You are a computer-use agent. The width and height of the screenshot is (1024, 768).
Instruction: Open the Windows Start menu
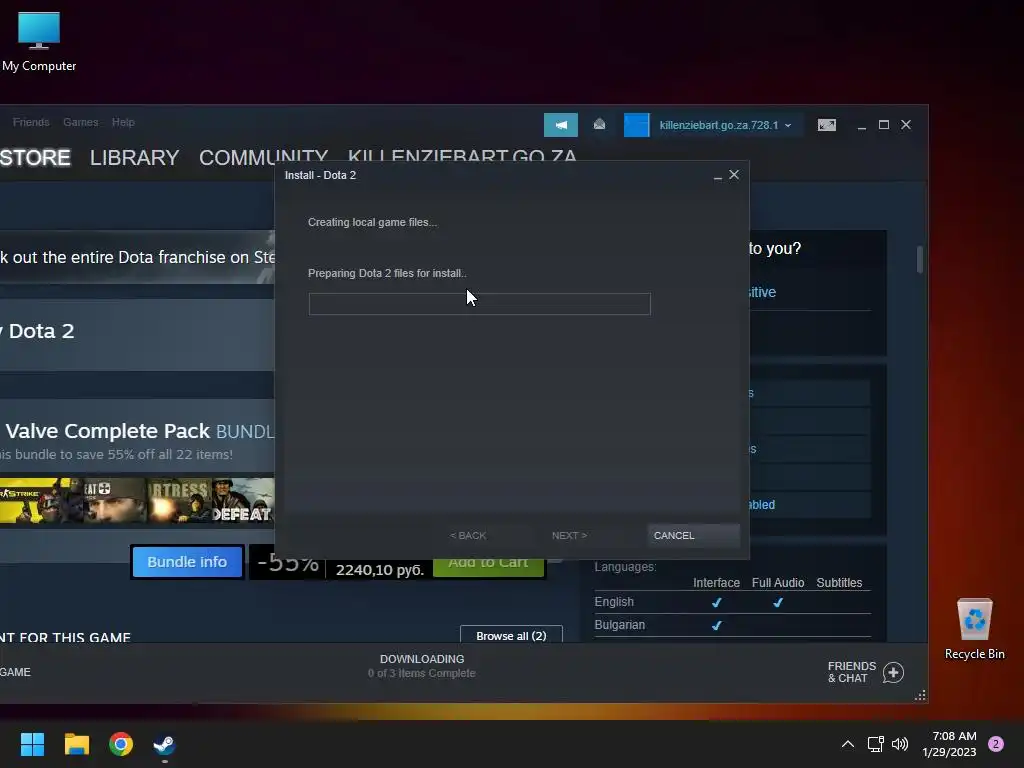coord(32,744)
